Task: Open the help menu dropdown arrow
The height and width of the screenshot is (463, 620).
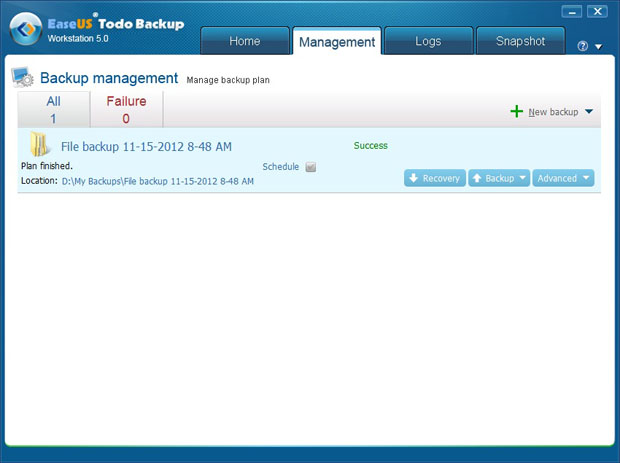Action: (598, 46)
